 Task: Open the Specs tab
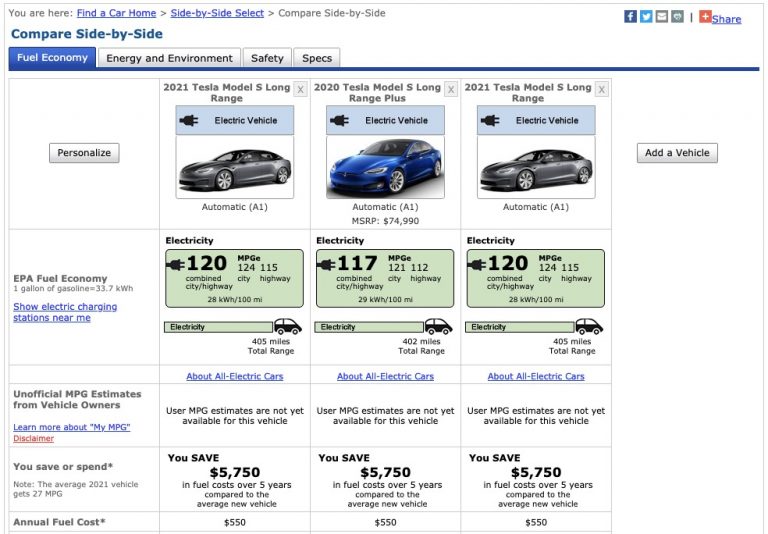click(317, 58)
